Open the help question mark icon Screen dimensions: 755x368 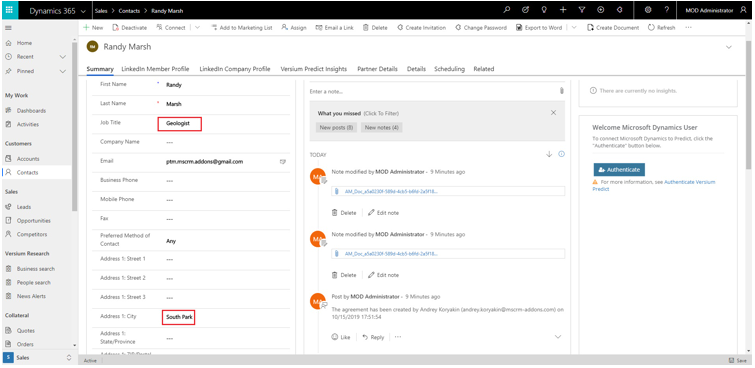pos(667,10)
